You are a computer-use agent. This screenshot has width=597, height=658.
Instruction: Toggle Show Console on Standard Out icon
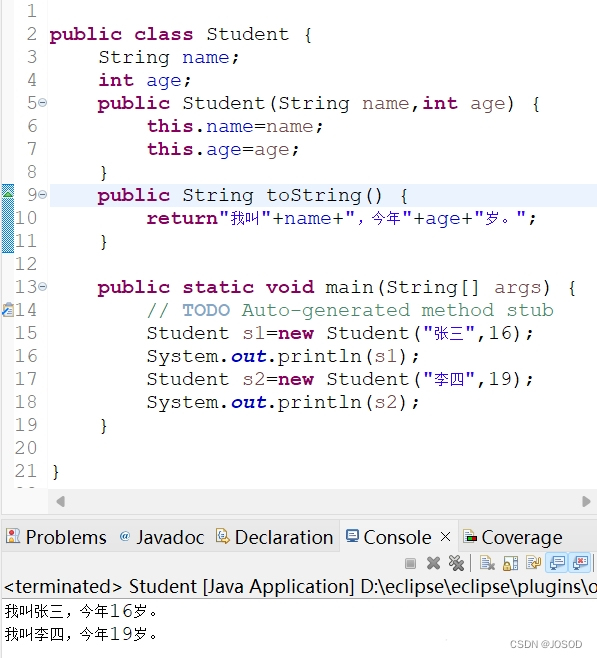(x=557, y=563)
